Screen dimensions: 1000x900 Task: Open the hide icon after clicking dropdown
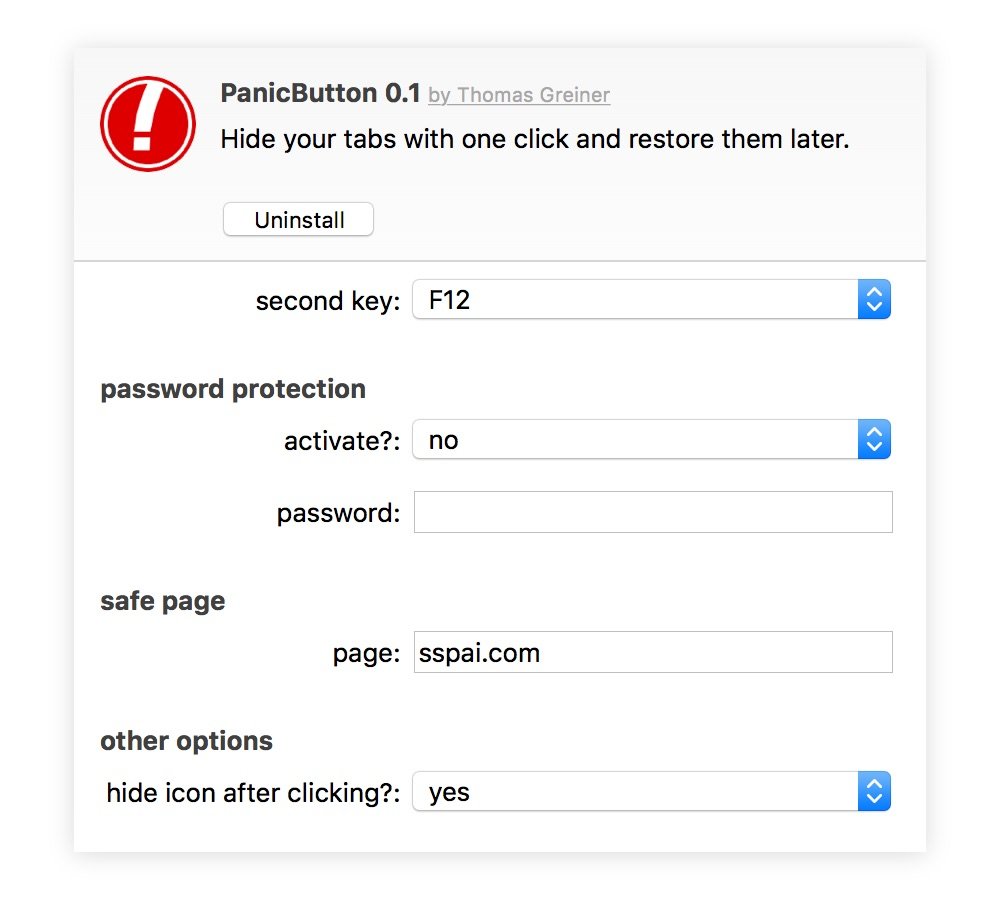click(651, 792)
